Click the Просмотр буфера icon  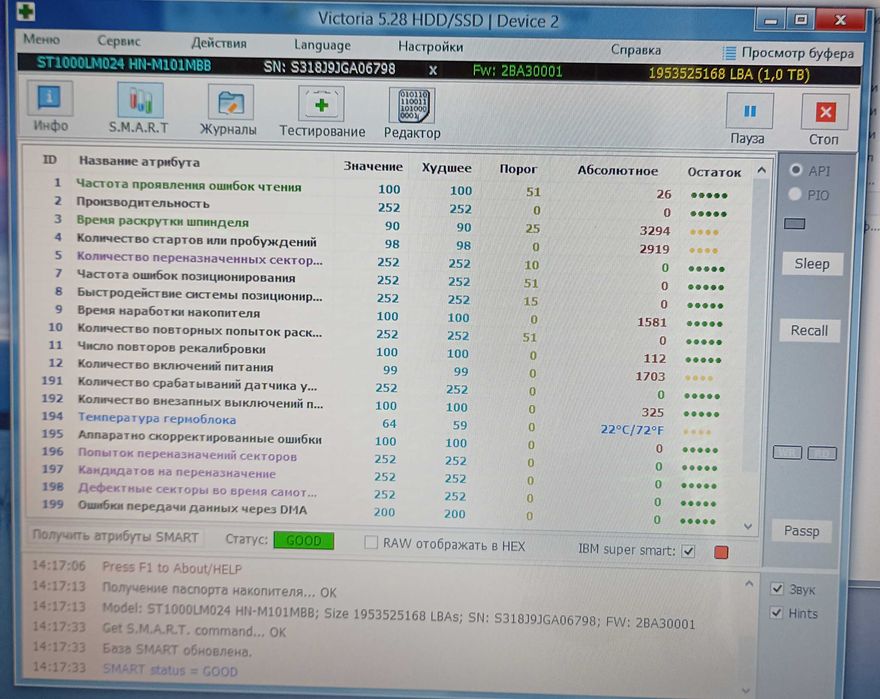pos(729,53)
